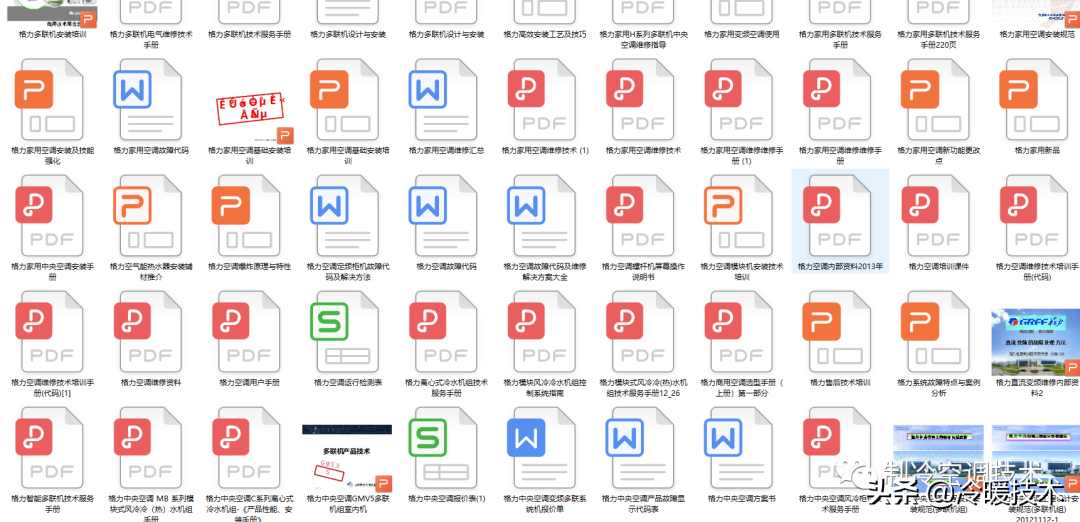Image resolution: width=1080 pixels, height=522 pixels.
Task: Select the 格力中央空调 MB 系列 PDF icon
Action: tap(147, 448)
